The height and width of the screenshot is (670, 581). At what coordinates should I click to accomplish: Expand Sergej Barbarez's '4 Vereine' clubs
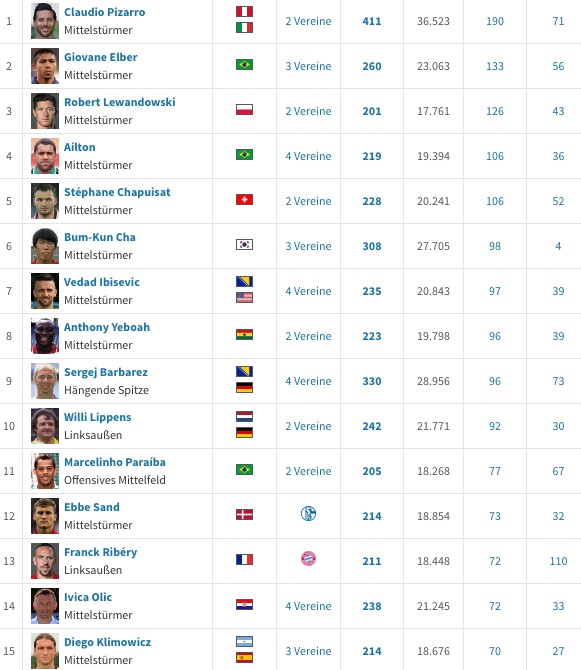click(x=308, y=381)
